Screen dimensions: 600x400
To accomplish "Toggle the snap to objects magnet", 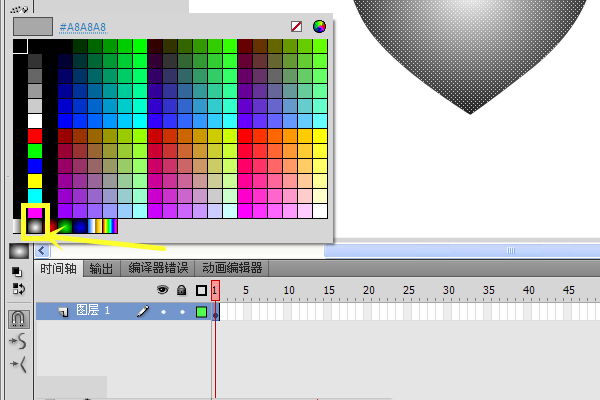I will [18, 318].
